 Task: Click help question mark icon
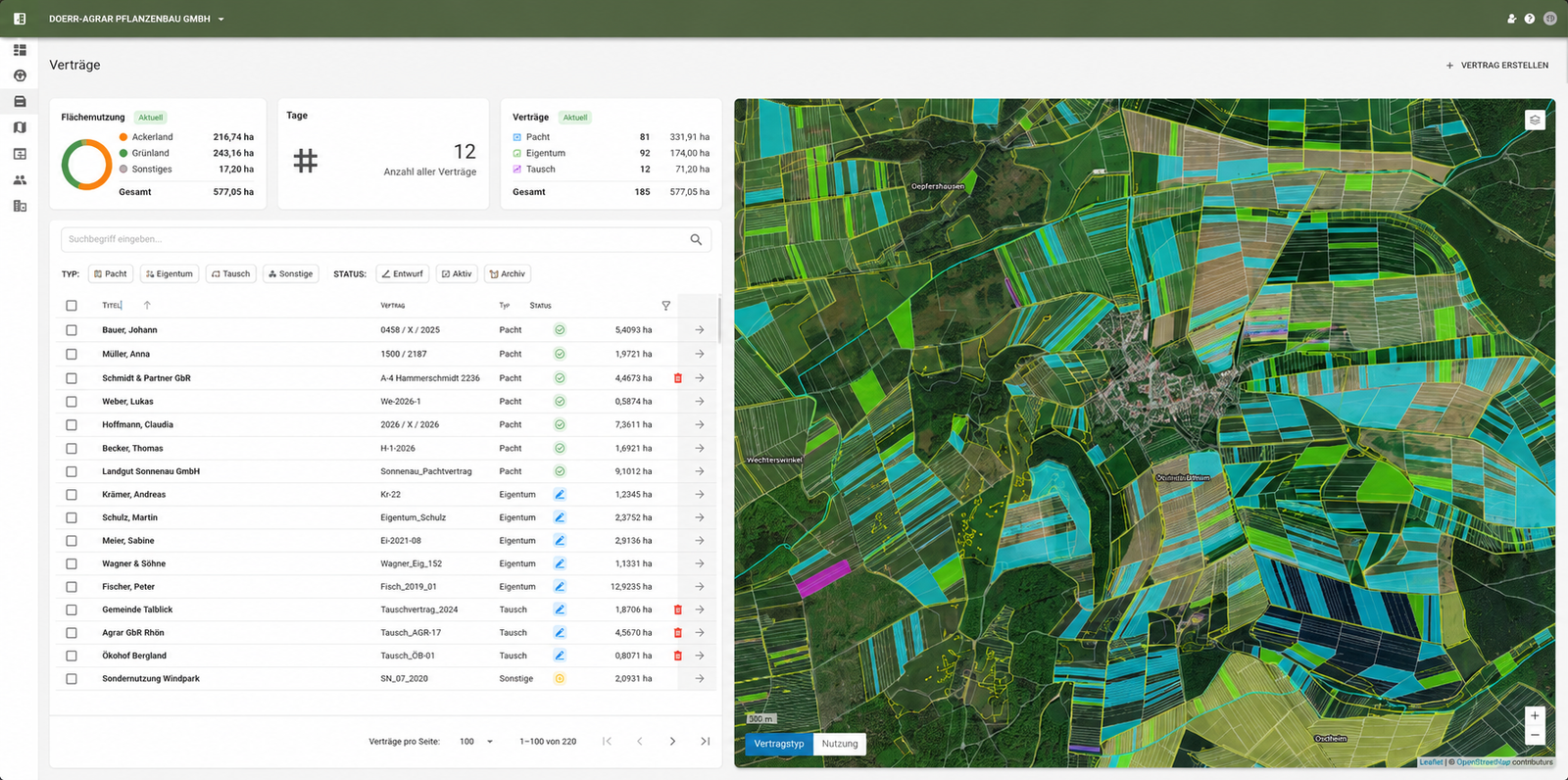coord(1529,19)
